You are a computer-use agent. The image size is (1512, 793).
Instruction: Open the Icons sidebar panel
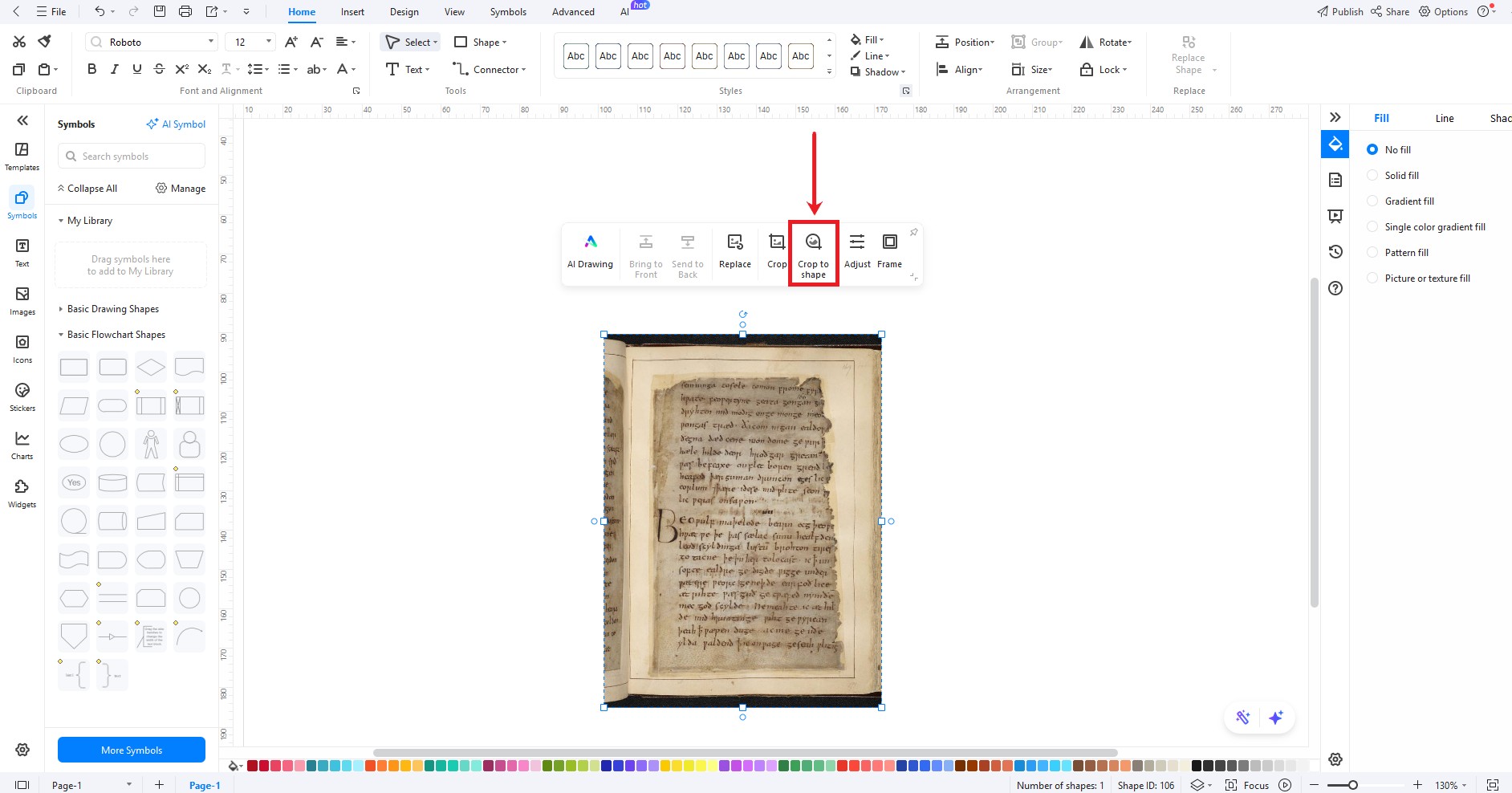(x=22, y=349)
